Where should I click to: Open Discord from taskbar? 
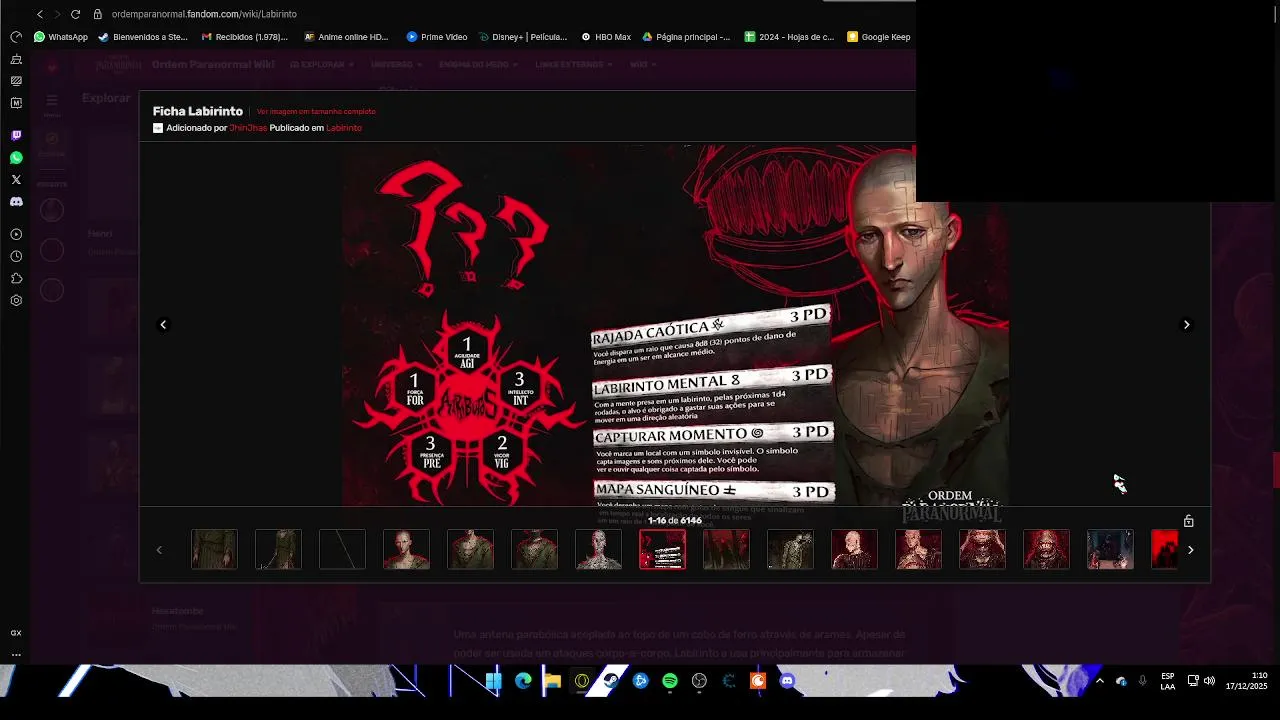point(787,681)
